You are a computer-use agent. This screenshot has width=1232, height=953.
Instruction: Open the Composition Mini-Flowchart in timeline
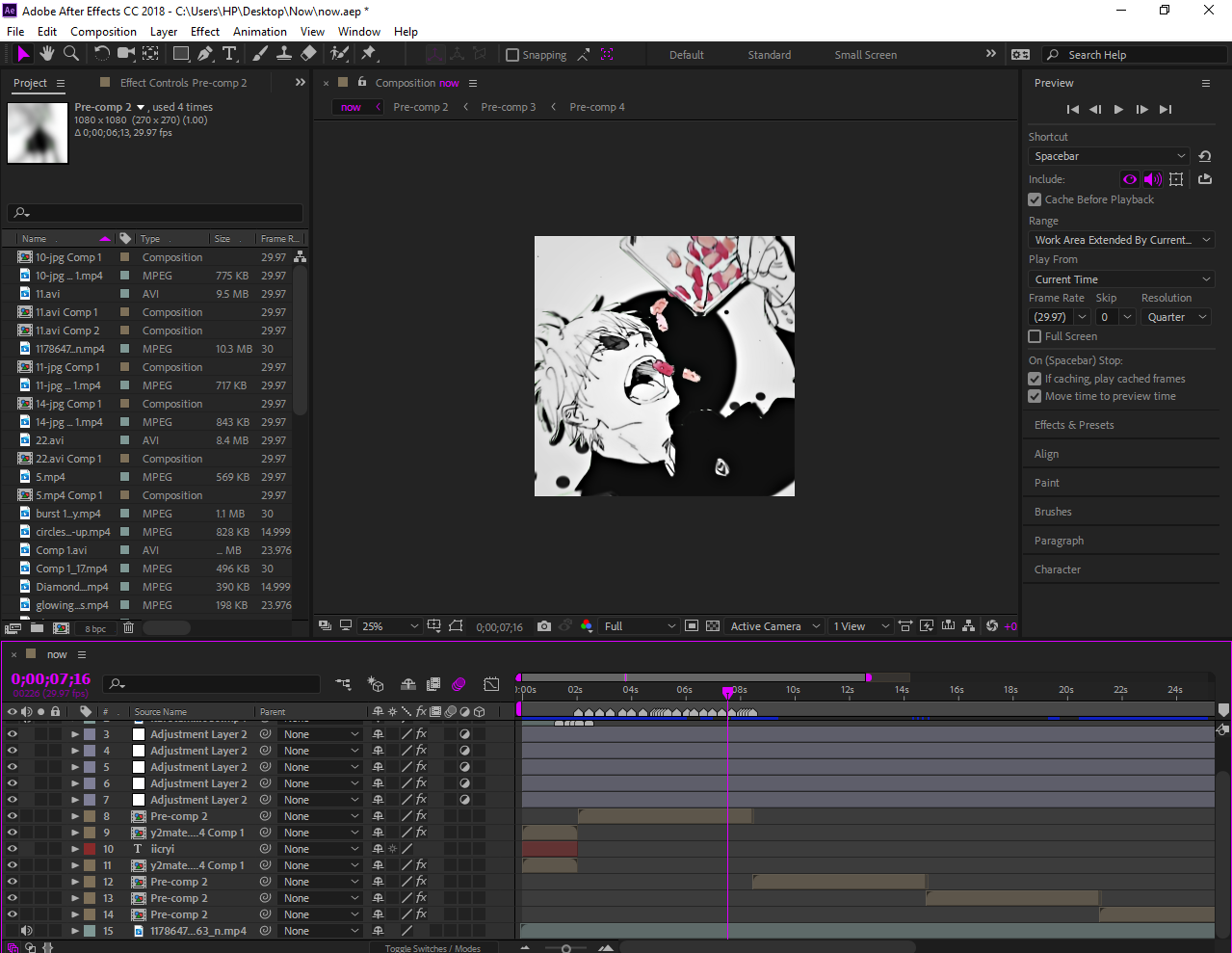[343, 684]
